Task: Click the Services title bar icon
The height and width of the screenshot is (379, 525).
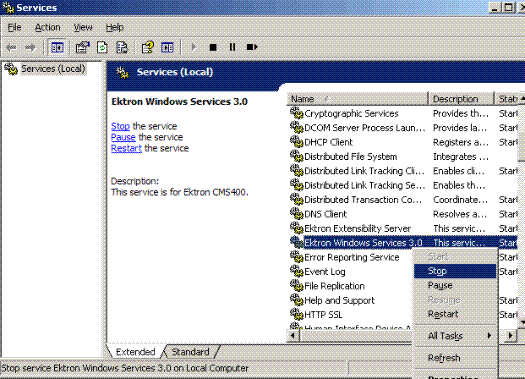Action: pos(8,7)
